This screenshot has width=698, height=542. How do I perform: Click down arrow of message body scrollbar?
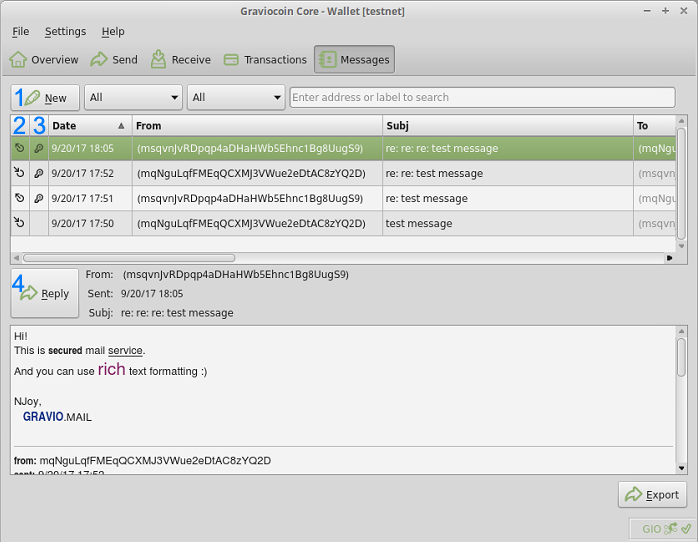point(681,468)
